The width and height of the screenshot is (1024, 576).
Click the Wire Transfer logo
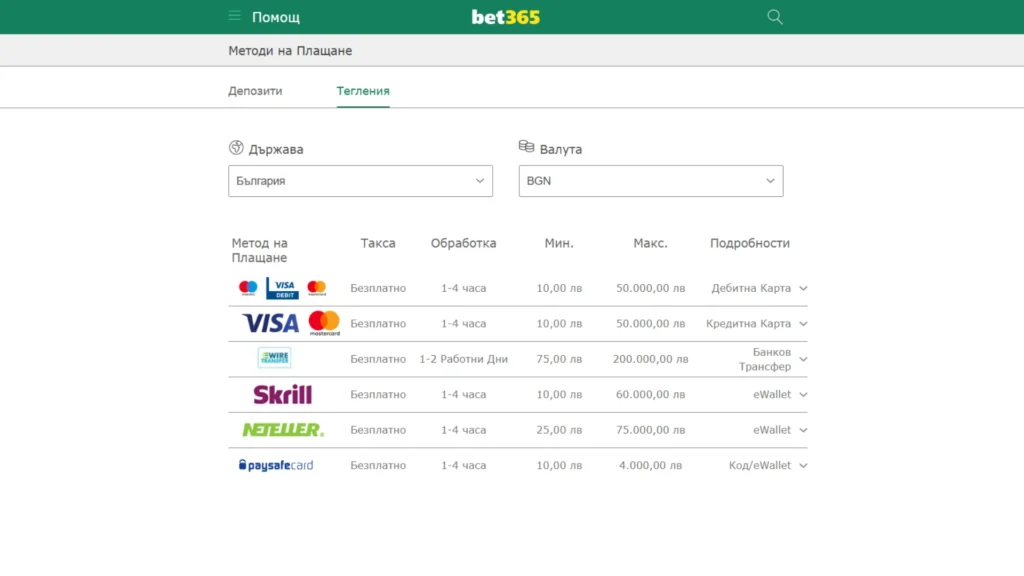point(274,359)
